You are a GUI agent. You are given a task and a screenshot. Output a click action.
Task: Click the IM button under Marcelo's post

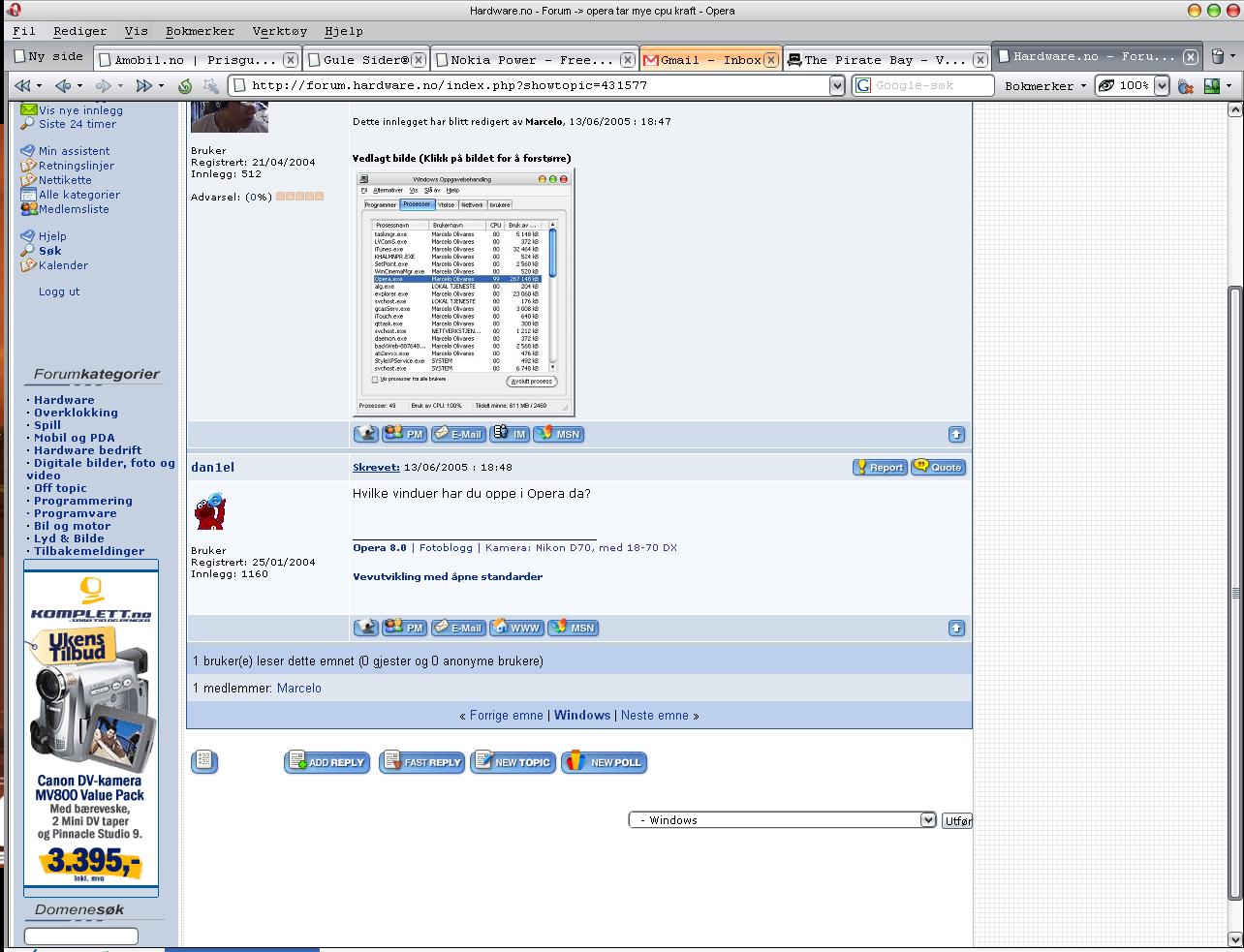(x=510, y=434)
